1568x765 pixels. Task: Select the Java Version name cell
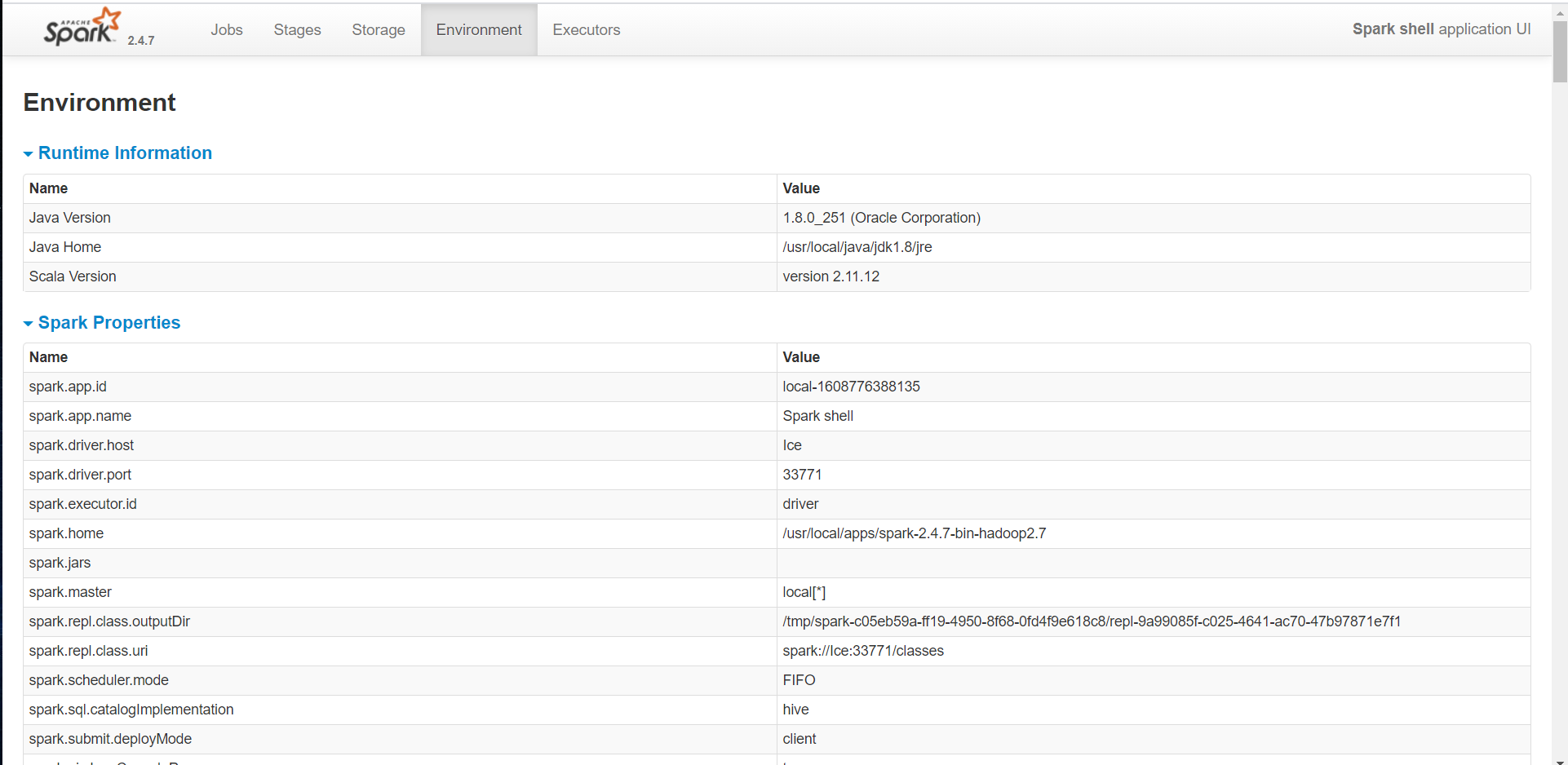coord(400,218)
